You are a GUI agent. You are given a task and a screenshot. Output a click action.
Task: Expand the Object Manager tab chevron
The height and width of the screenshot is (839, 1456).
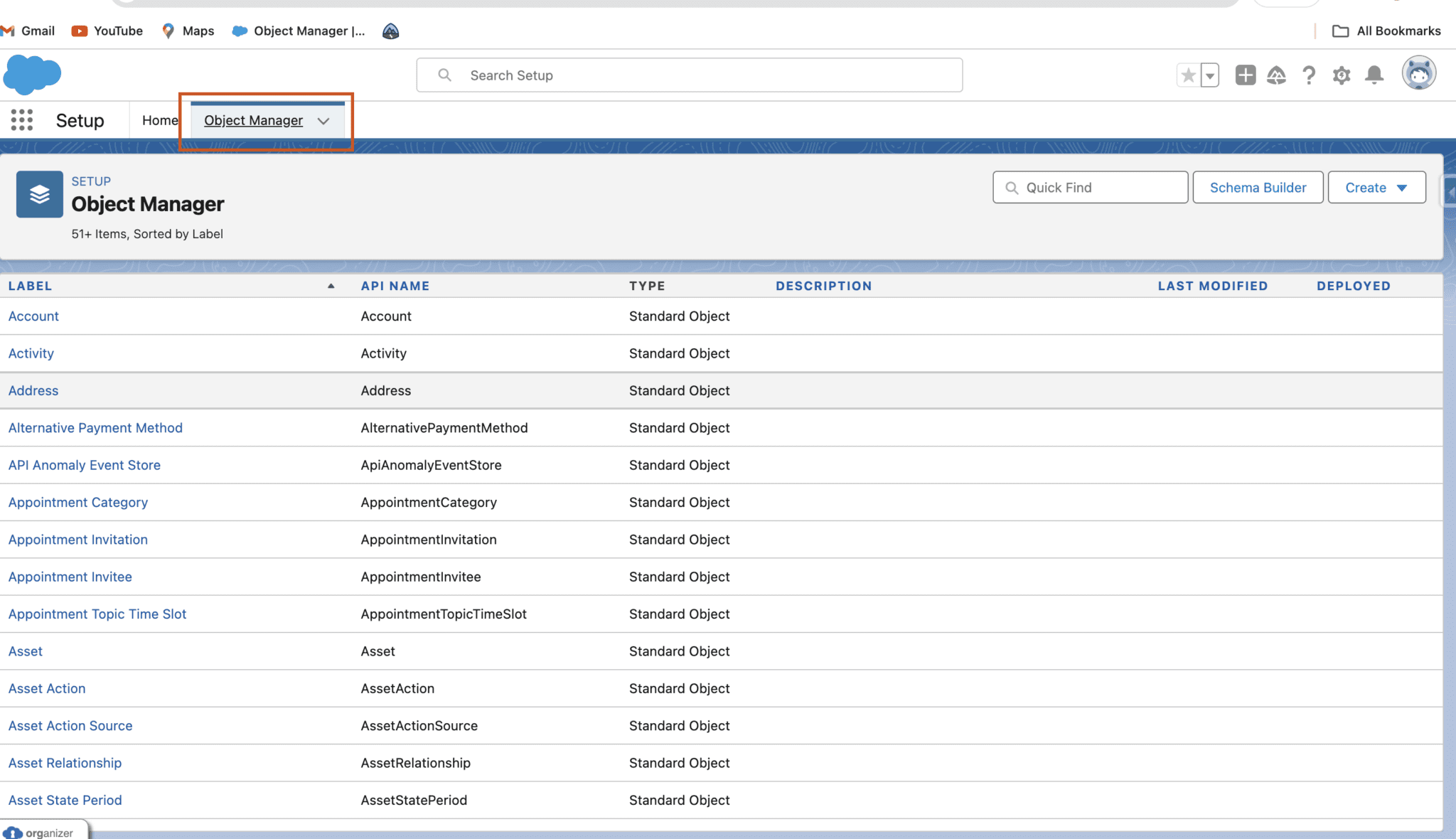(x=323, y=121)
